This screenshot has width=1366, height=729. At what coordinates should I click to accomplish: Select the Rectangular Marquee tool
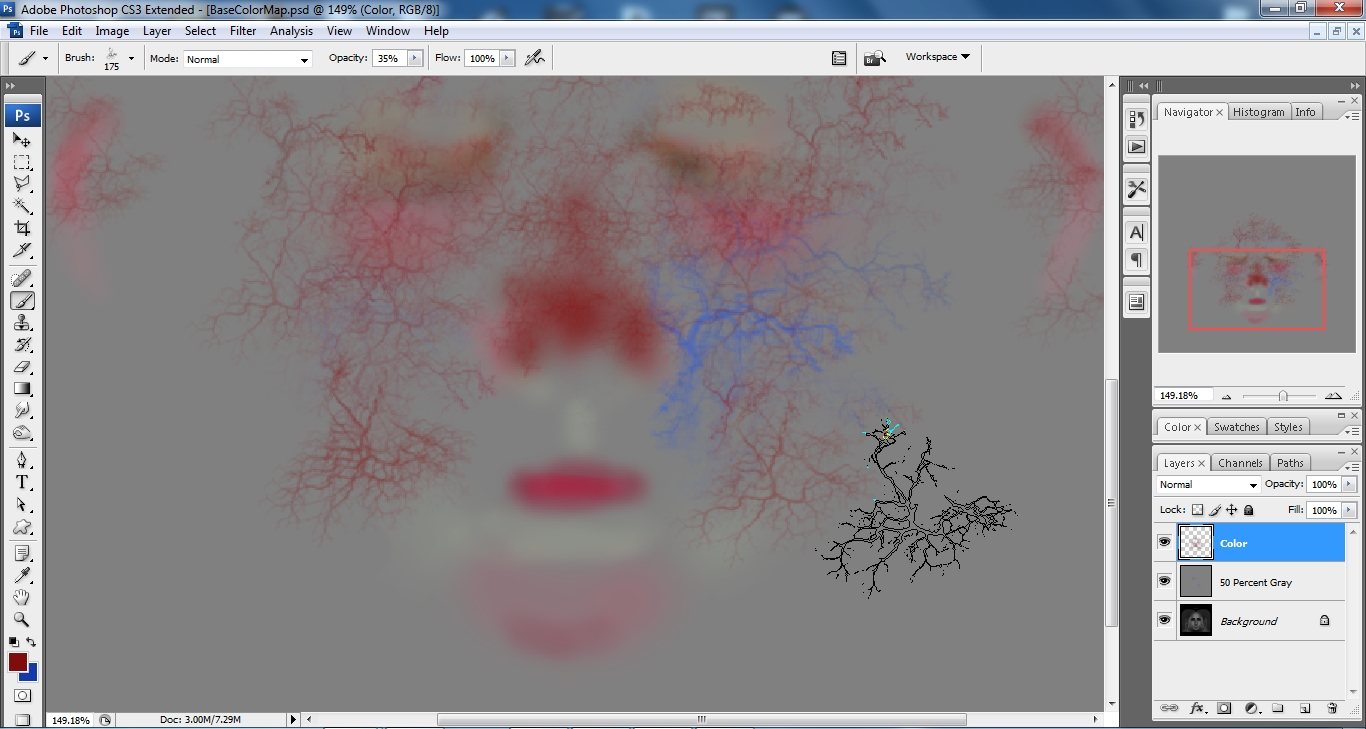[22, 162]
